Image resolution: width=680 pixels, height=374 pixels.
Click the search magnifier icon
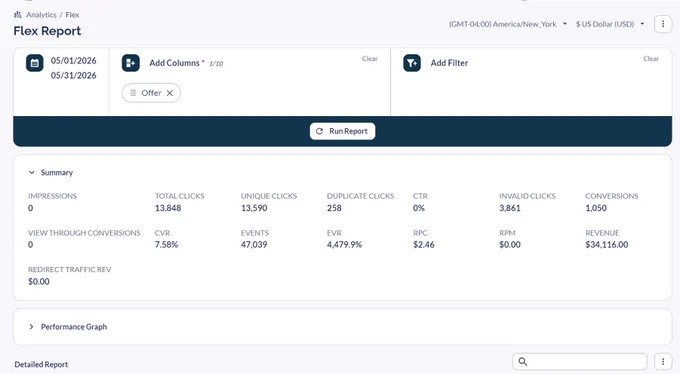click(523, 361)
